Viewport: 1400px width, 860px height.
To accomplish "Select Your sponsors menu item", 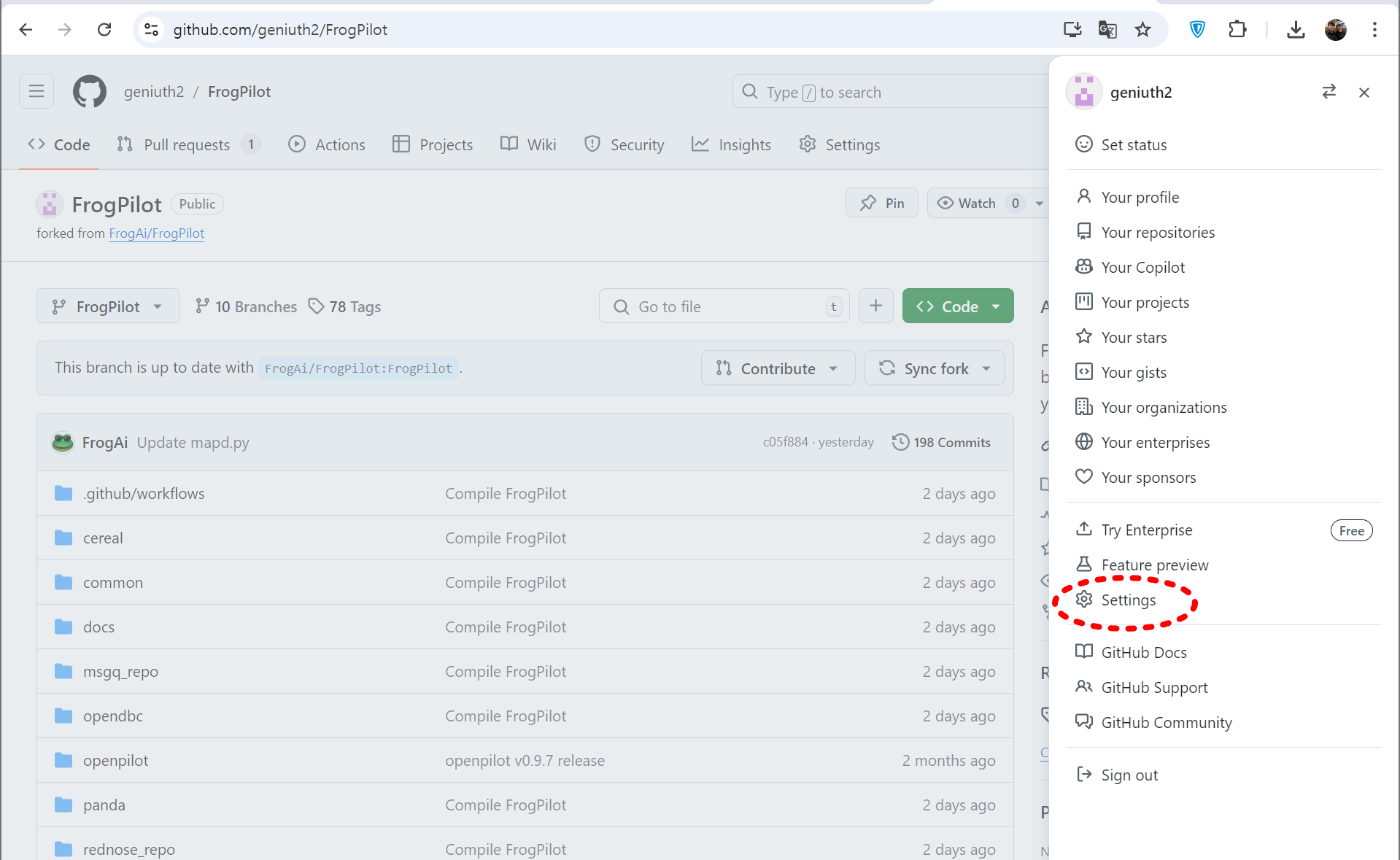I will point(1223,477).
